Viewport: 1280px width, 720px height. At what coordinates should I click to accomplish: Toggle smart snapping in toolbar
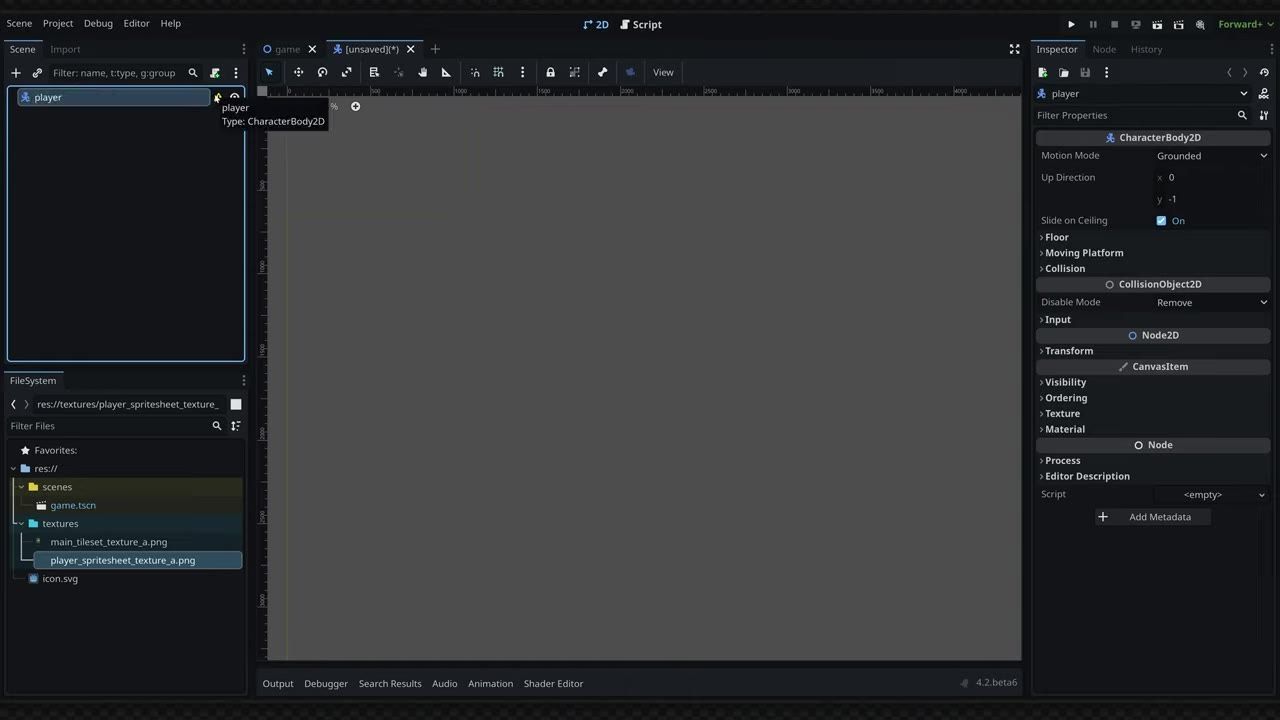pos(475,72)
